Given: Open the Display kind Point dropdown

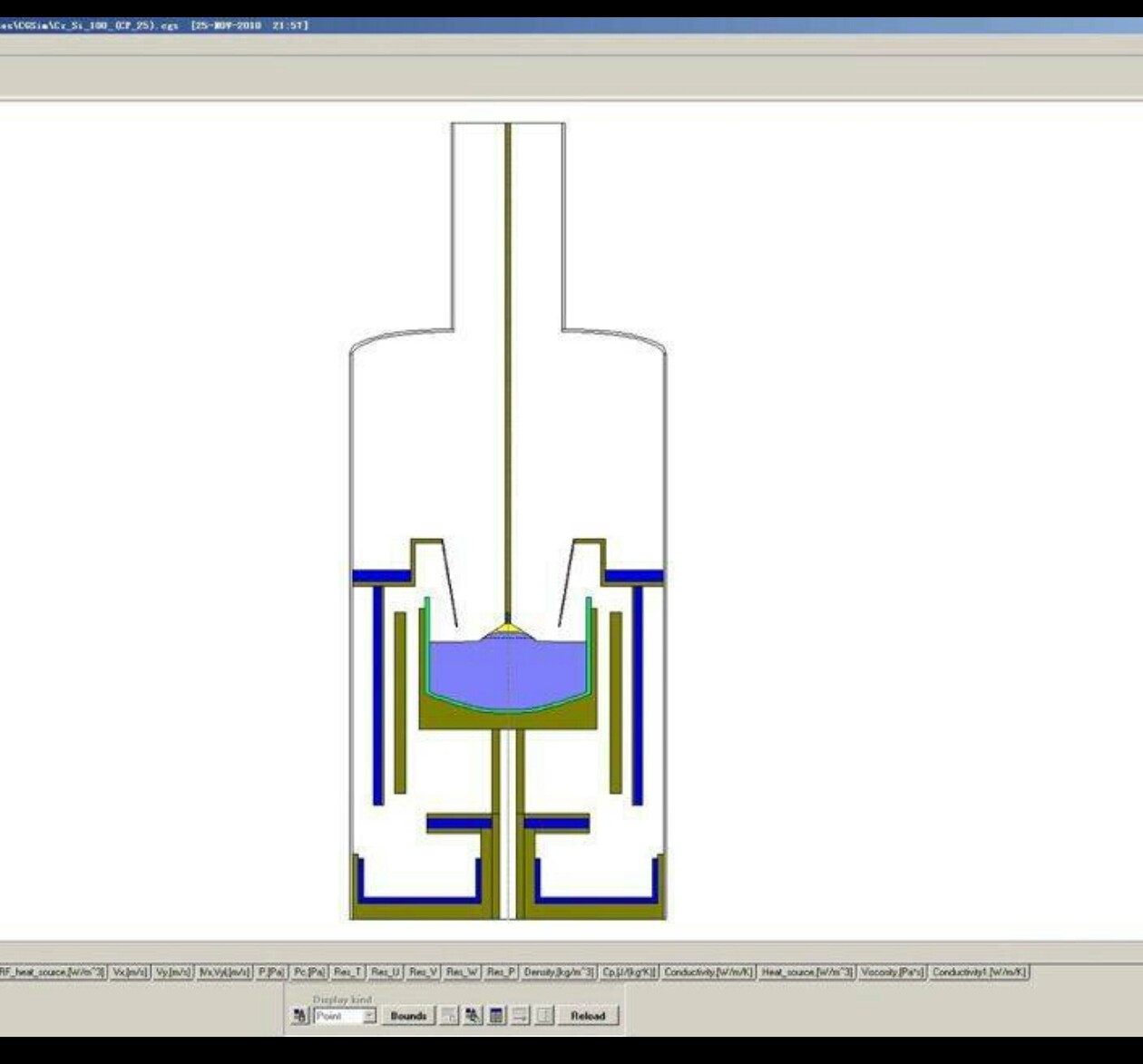Looking at the screenshot, I should [x=345, y=1016].
